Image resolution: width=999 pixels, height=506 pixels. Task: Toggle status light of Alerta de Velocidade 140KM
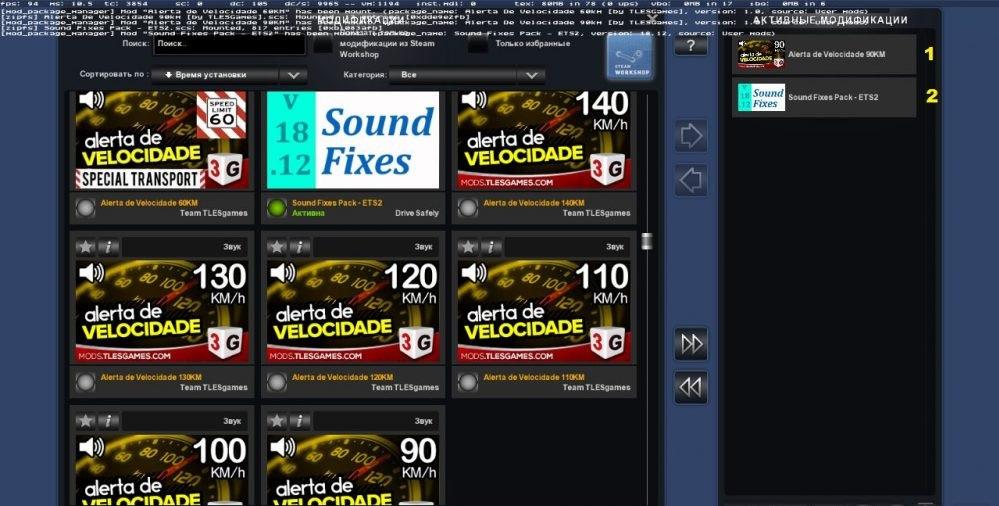click(467, 208)
